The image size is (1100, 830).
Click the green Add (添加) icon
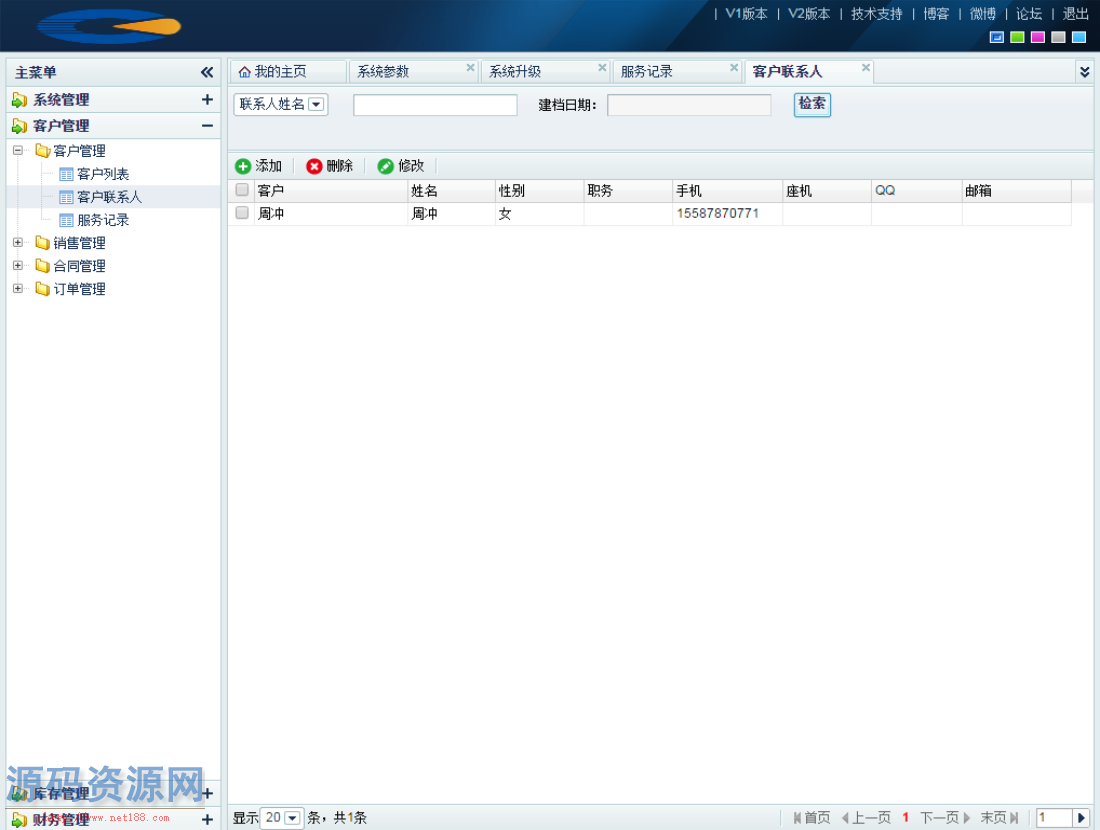245,166
